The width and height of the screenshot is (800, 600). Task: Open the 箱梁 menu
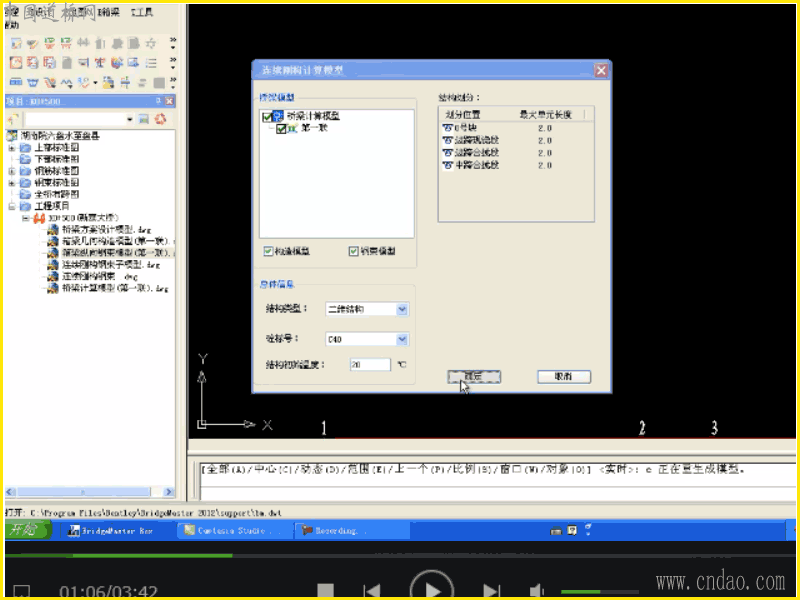point(108,12)
